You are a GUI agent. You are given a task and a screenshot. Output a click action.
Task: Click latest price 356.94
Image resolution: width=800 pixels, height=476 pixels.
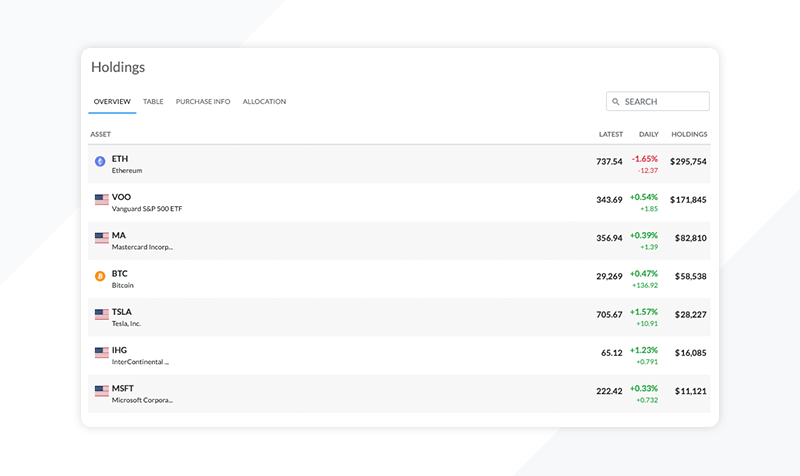point(609,238)
